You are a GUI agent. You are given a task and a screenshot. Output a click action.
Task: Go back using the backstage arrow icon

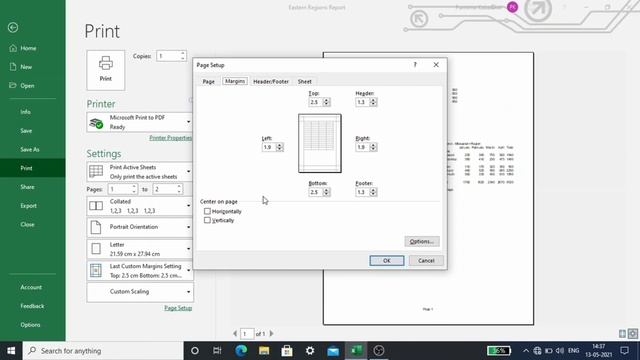tap(13, 27)
